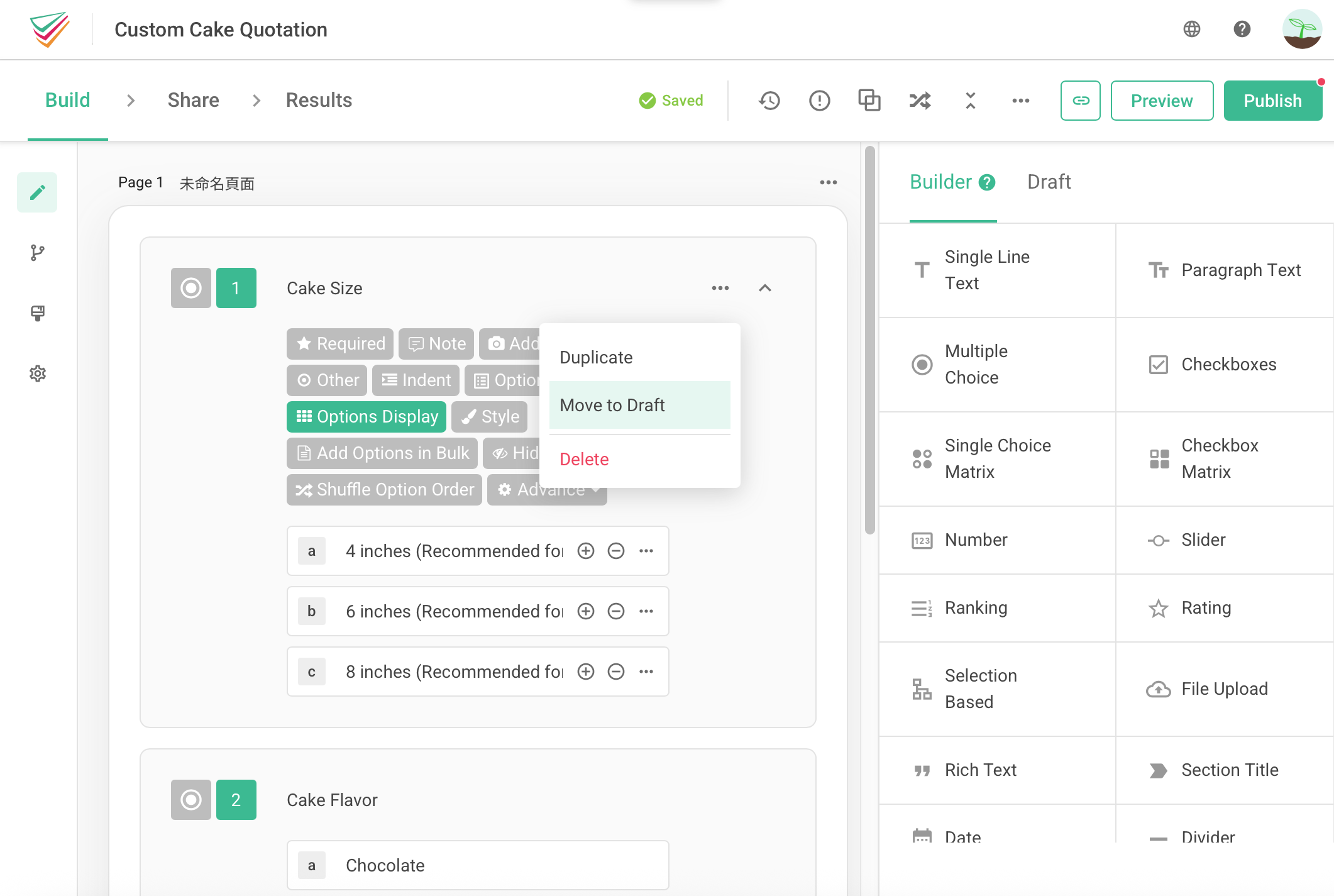
Task: Toggle the Other option button
Action: point(326,380)
